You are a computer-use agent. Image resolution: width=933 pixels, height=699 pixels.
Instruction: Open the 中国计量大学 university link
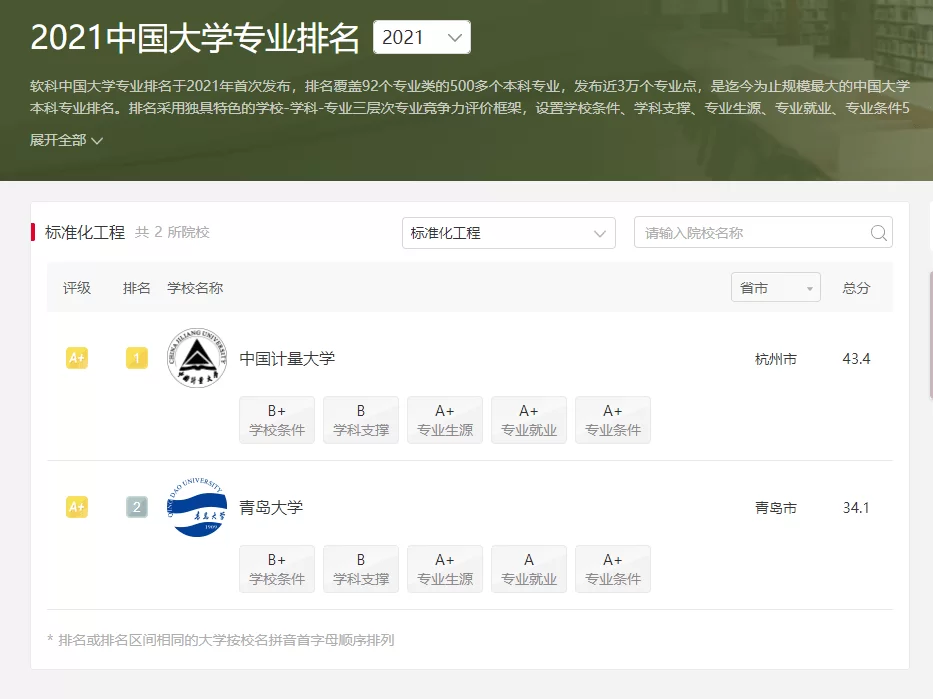[x=287, y=358]
